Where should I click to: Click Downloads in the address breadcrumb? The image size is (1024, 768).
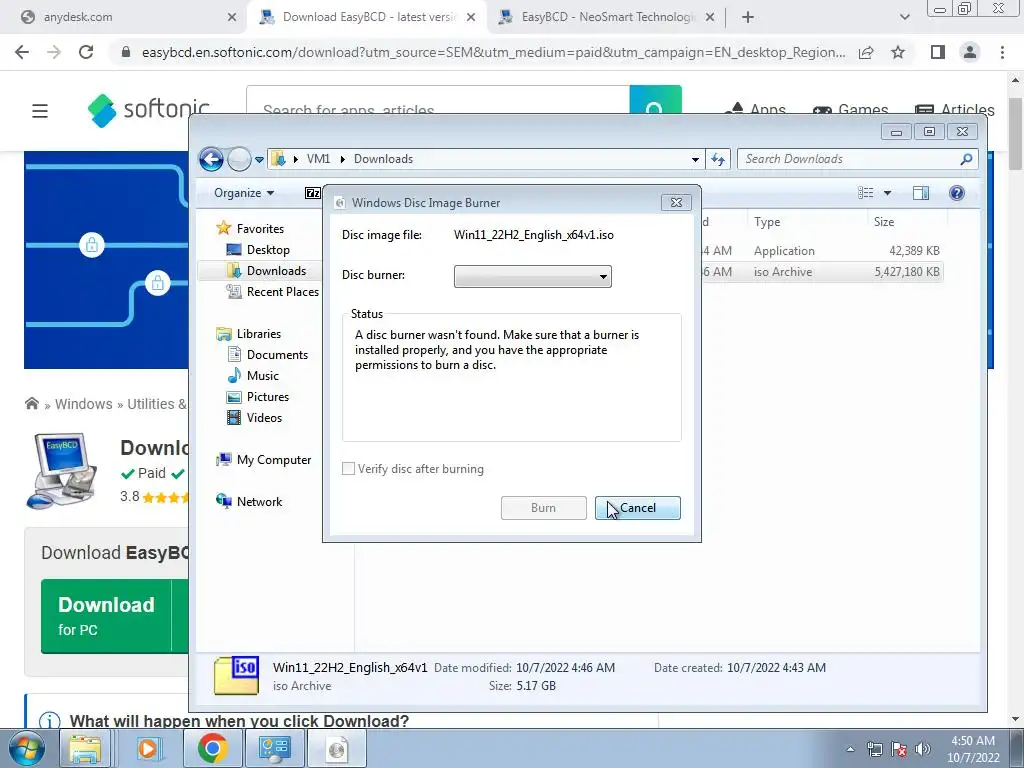(x=383, y=159)
